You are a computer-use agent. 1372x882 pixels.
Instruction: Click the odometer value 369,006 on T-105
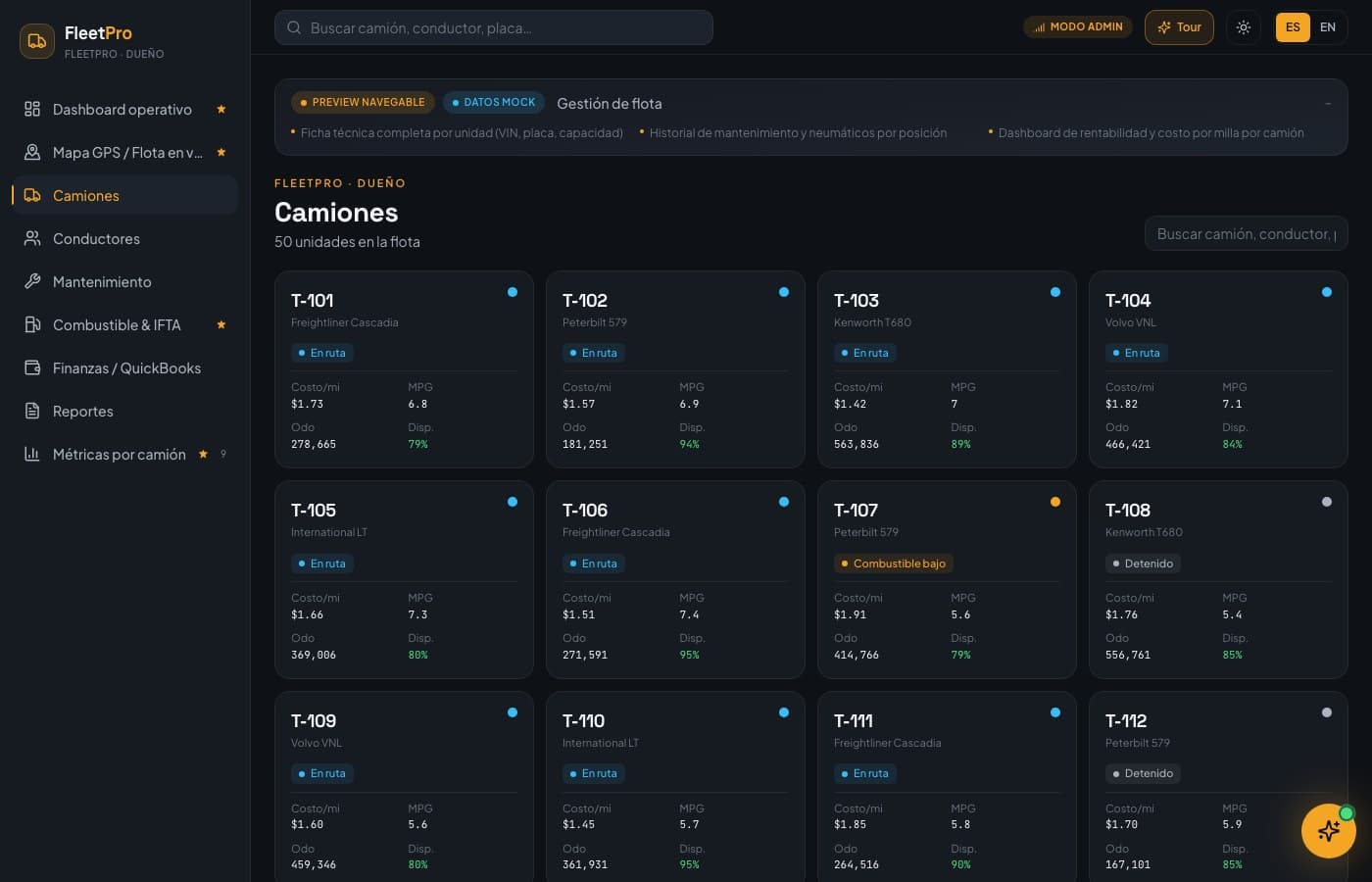(x=314, y=655)
